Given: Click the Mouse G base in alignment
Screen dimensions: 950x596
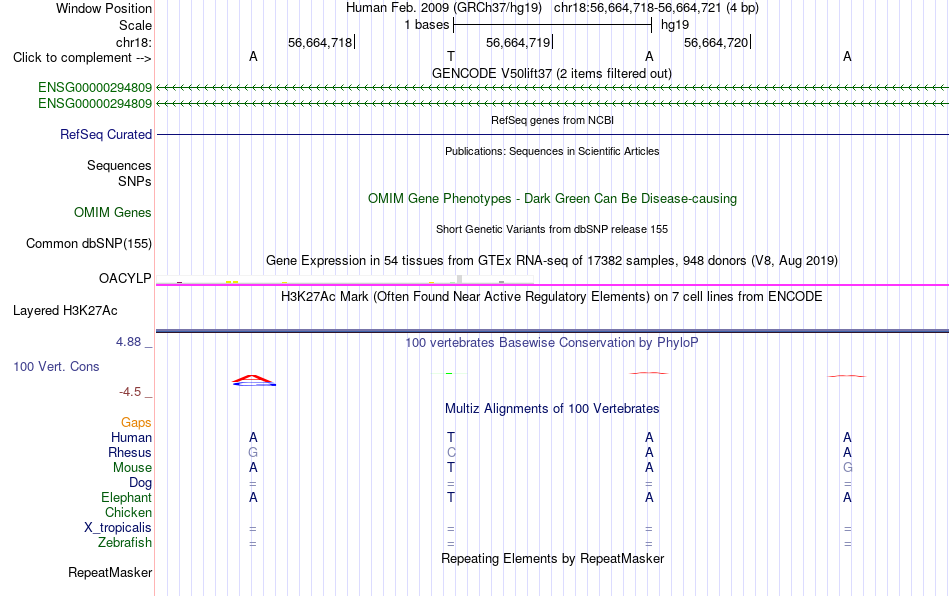Looking at the screenshot, I should tap(848, 468).
